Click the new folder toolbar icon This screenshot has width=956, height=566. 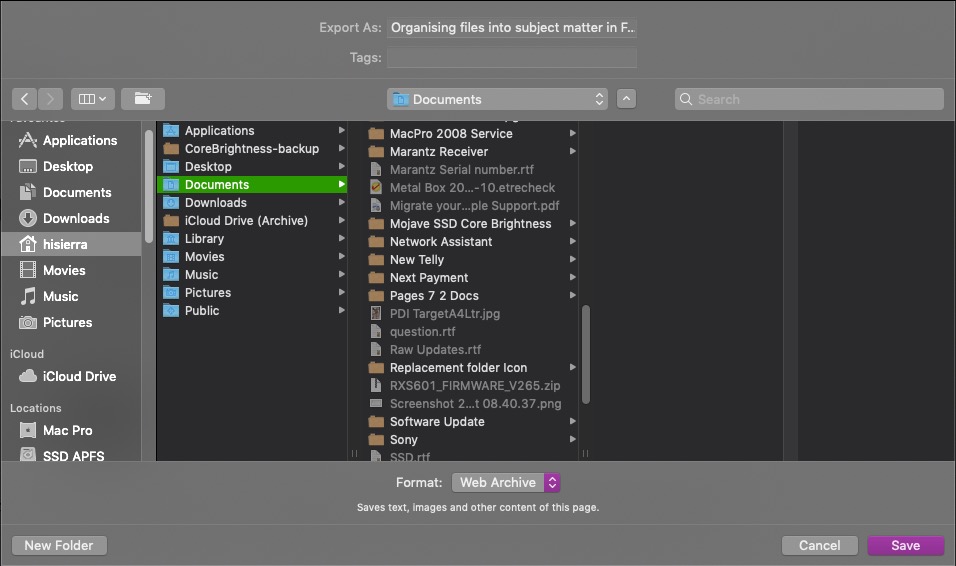(143, 99)
